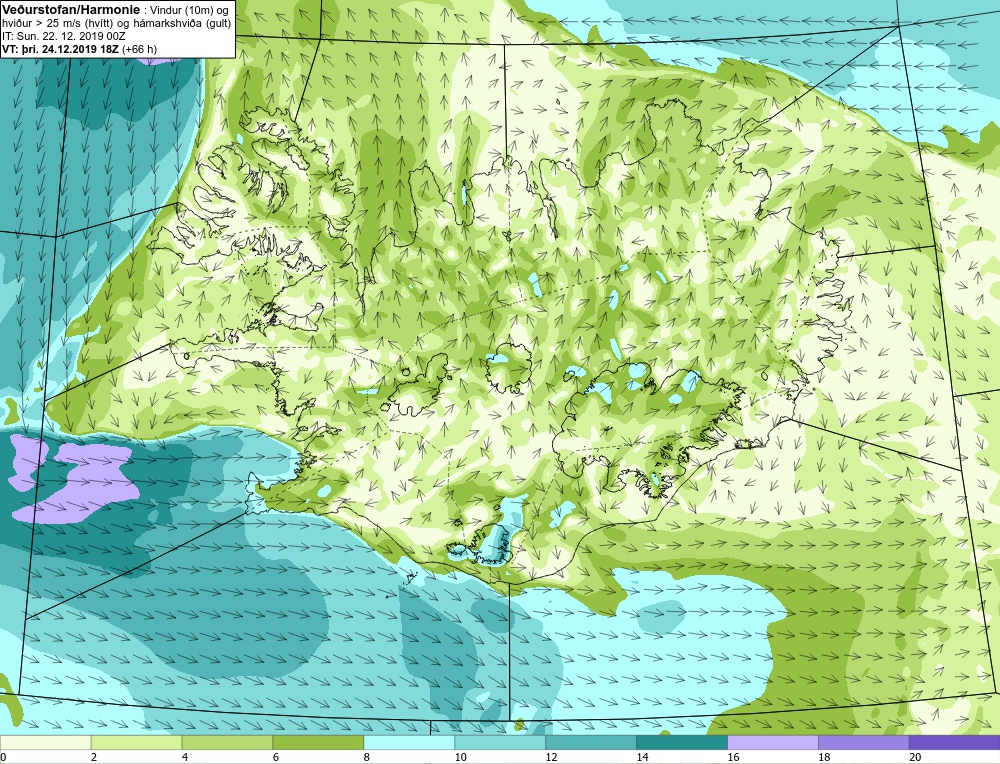This screenshot has height=764, width=1000.
Task: Choose the 6–8 m/s dark green legend swatch
Action: pyautogui.click(x=318, y=742)
